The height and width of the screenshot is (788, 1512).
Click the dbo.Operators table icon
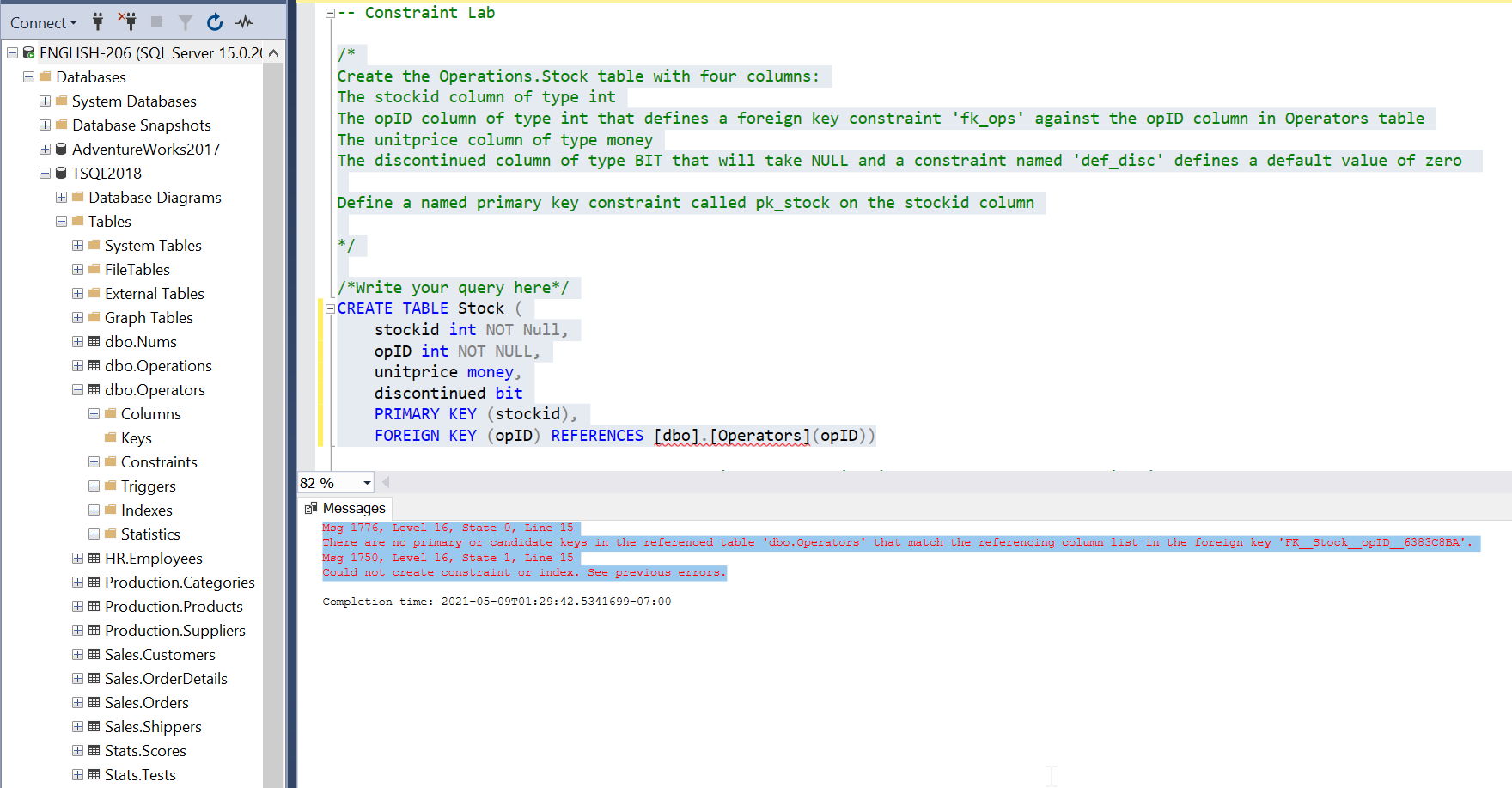(x=94, y=390)
